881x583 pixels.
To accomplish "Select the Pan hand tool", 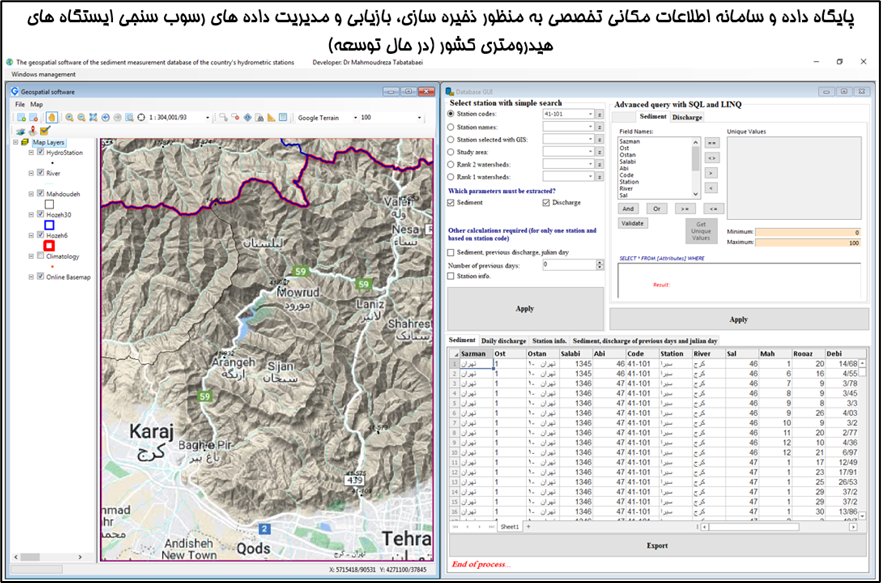I will pyautogui.click(x=53, y=117).
